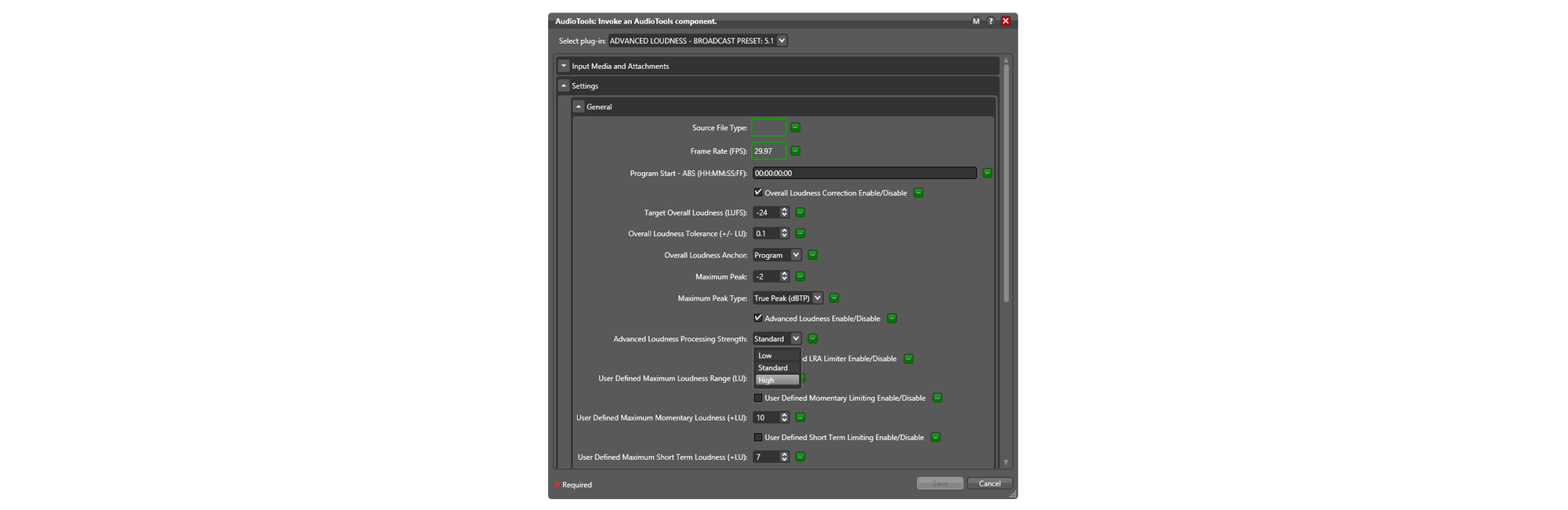Click the Cancel button

(989, 483)
